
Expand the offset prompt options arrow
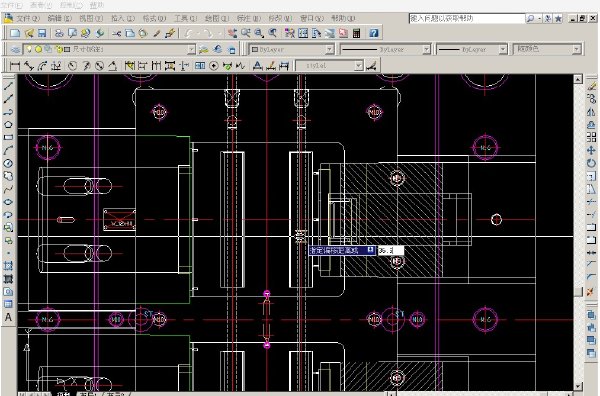(370, 250)
